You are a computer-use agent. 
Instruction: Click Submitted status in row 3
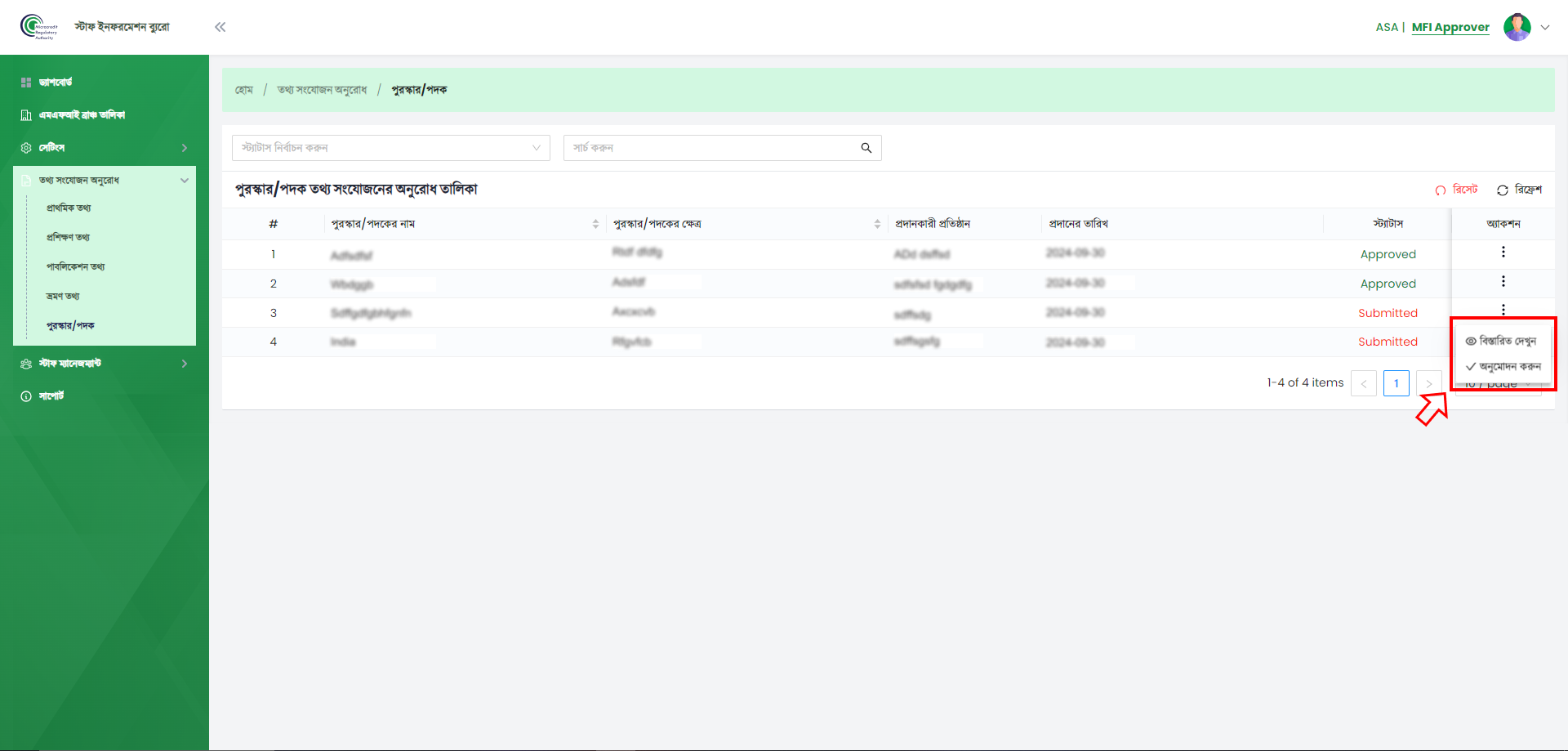coord(1388,314)
